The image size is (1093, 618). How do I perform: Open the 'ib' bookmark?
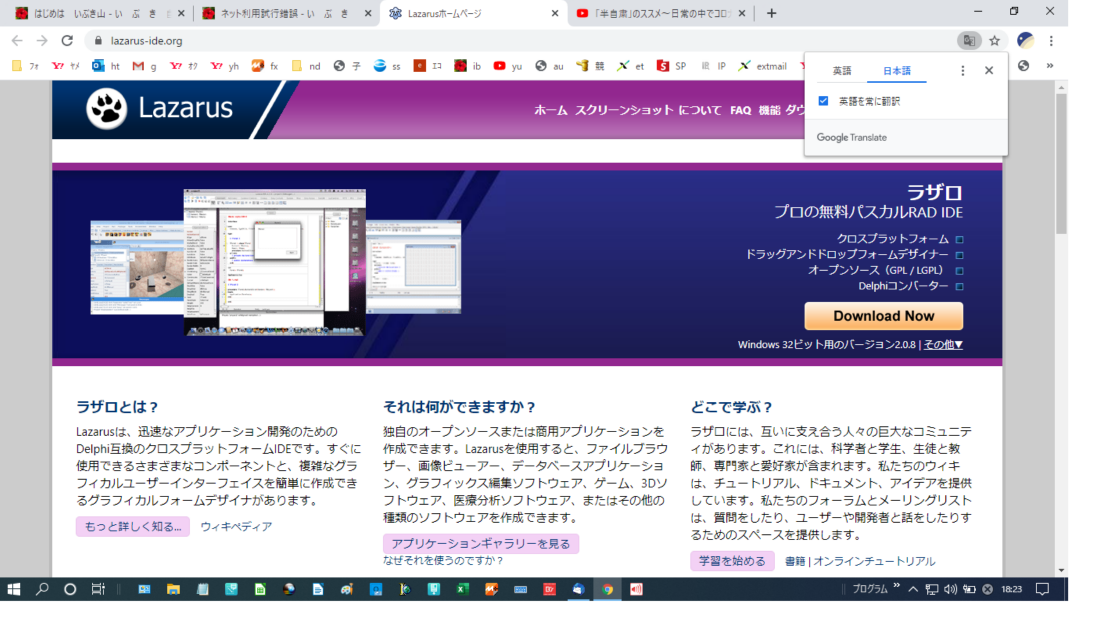[x=467, y=65]
